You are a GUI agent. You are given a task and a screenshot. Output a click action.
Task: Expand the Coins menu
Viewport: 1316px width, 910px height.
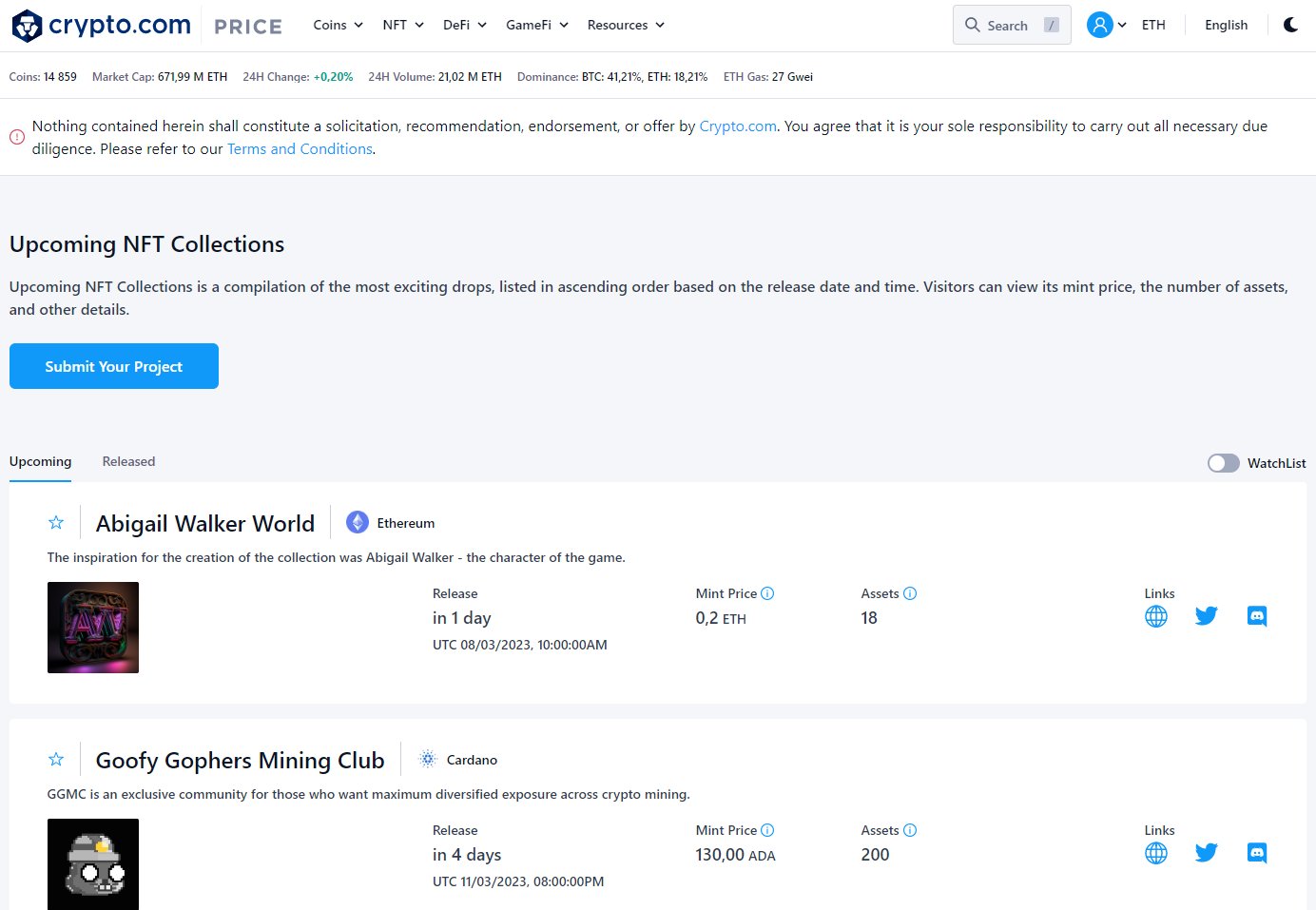pos(339,25)
